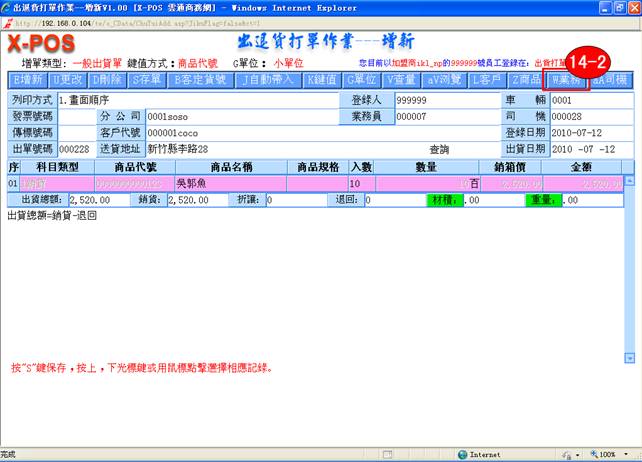Click the W業務 salesperson button
The image size is (642, 462).
click(567, 79)
